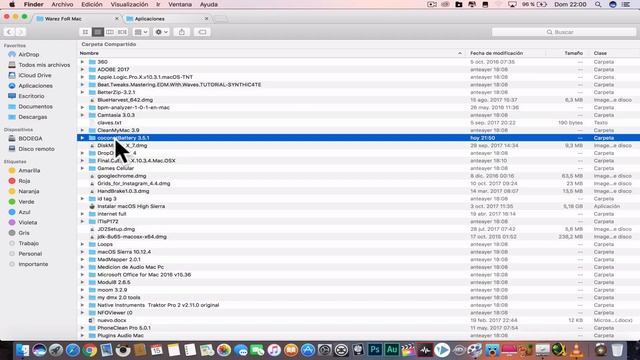Open the Ventana menu

coord(180,4)
